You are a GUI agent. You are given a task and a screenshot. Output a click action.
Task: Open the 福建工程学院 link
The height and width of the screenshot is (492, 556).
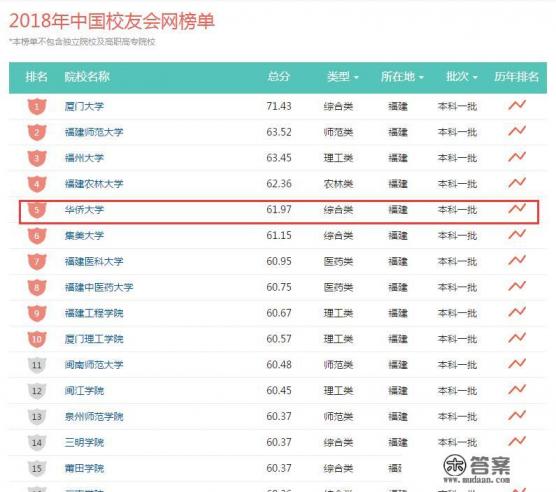click(94, 313)
